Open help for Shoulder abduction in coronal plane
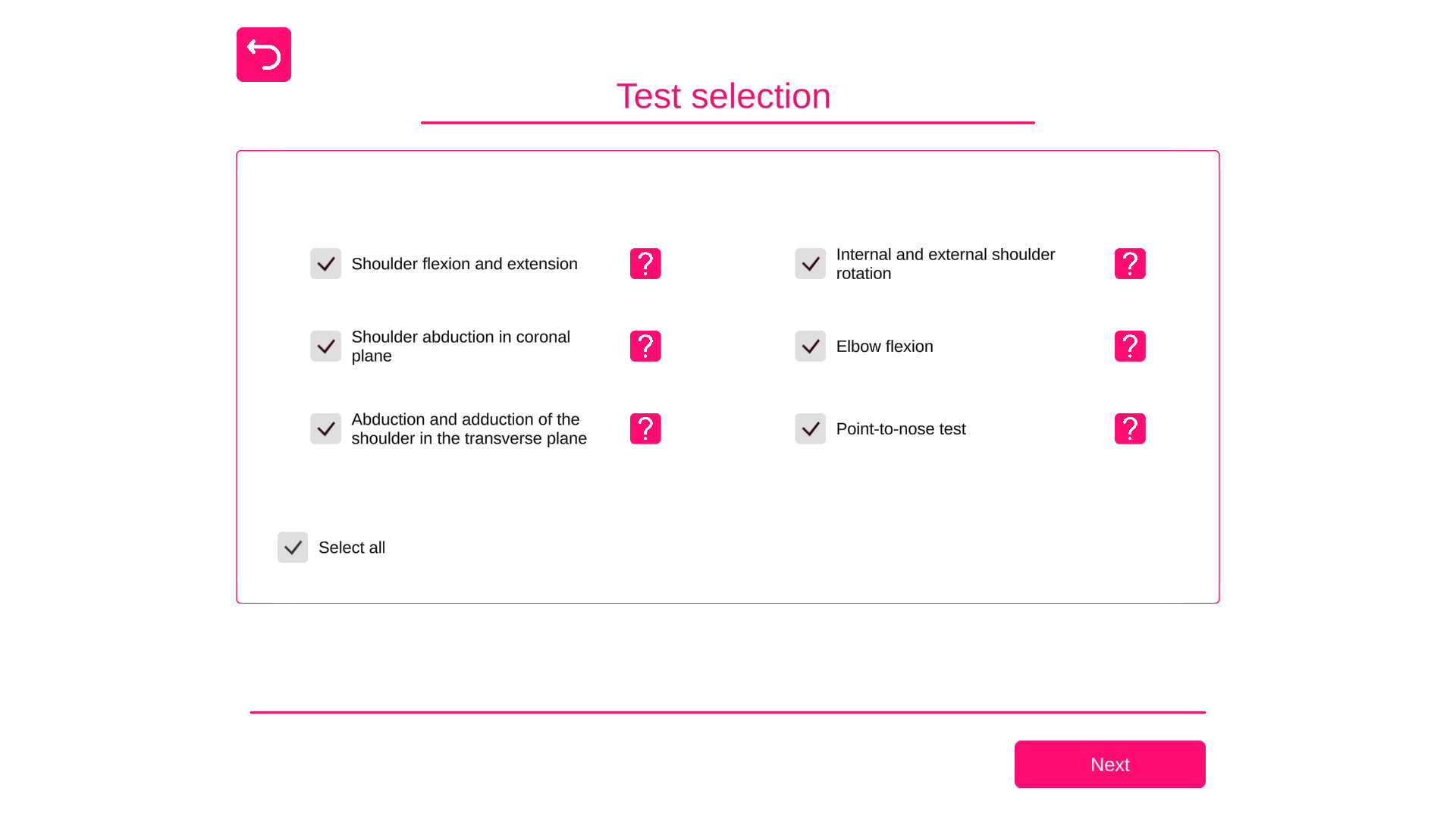This screenshot has height=819, width=1456. pos(645,347)
